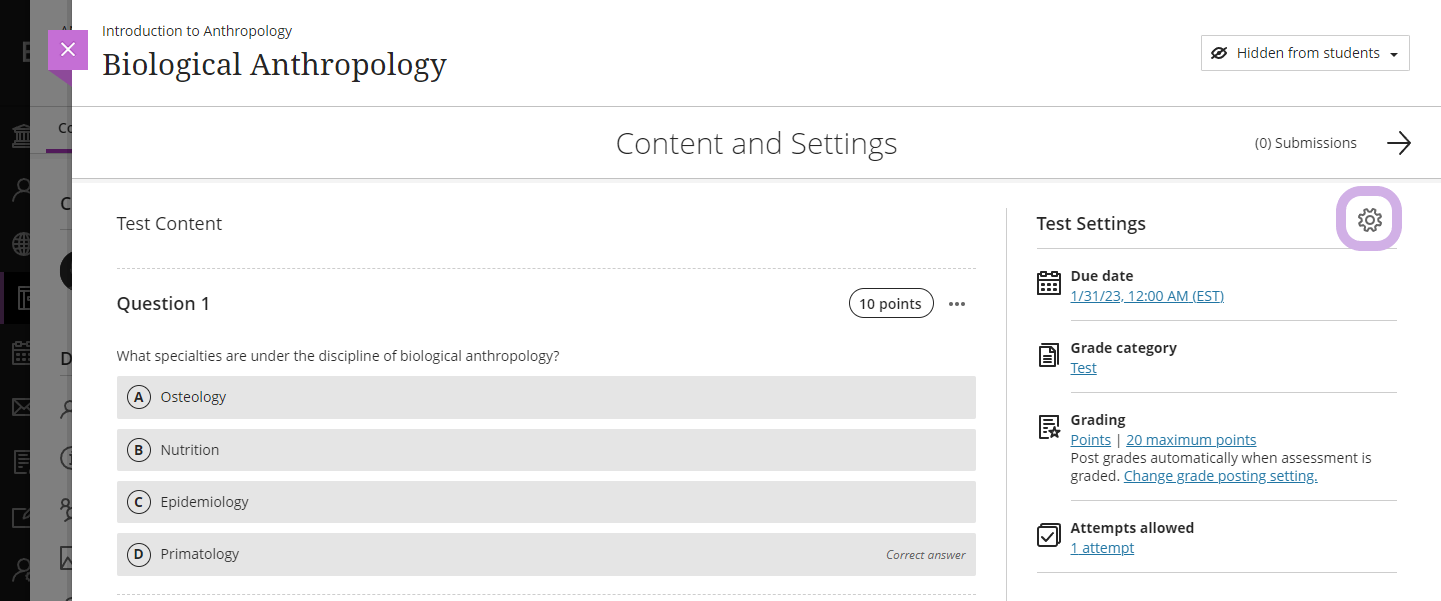Open Question 1 more options ellipsis
Screen dimensions: 1441x601
coord(957,304)
